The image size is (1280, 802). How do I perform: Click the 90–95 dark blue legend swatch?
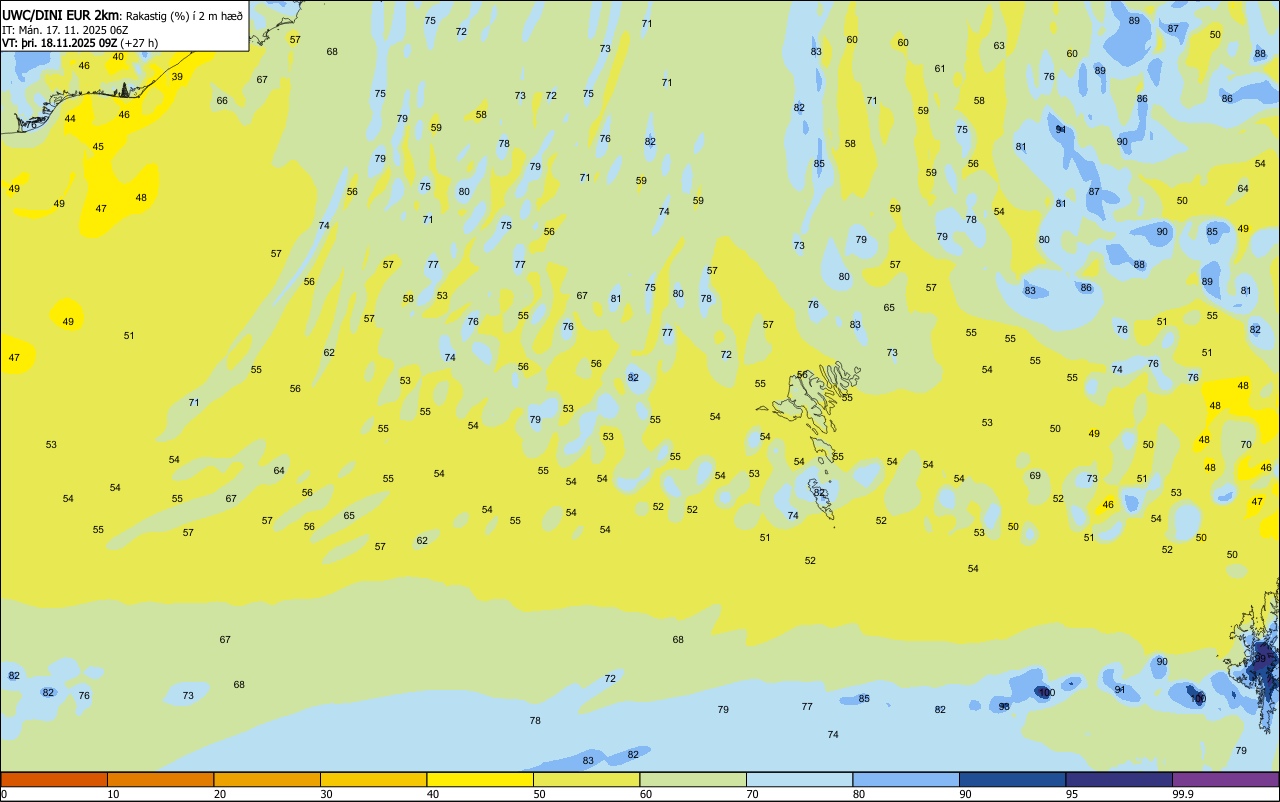tap(1012, 779)
